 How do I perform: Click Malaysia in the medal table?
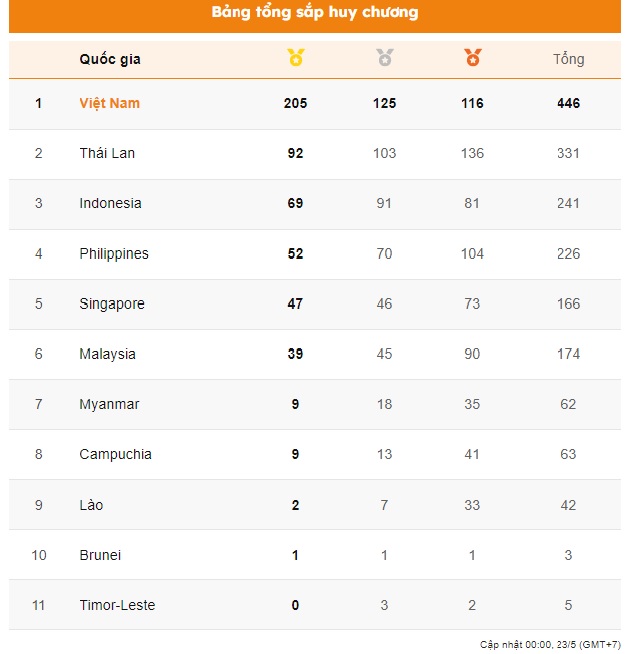tap(107, 354)
